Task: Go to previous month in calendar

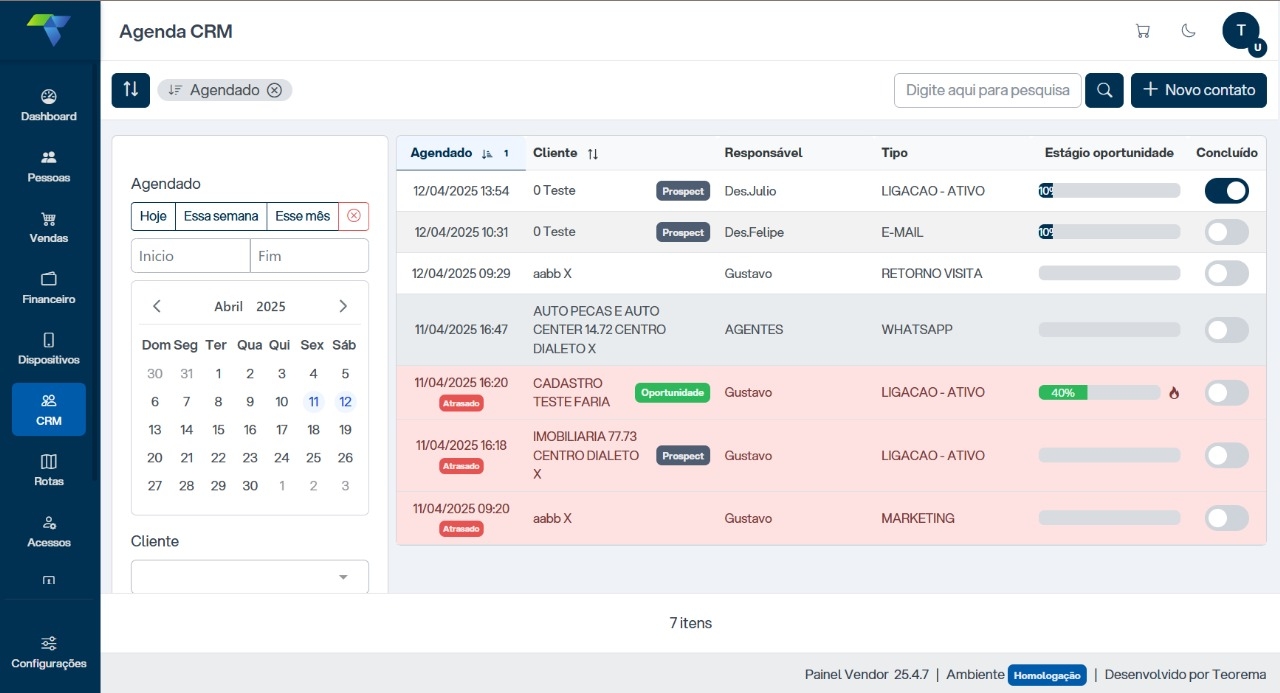Action: click(x=157, y=307)
